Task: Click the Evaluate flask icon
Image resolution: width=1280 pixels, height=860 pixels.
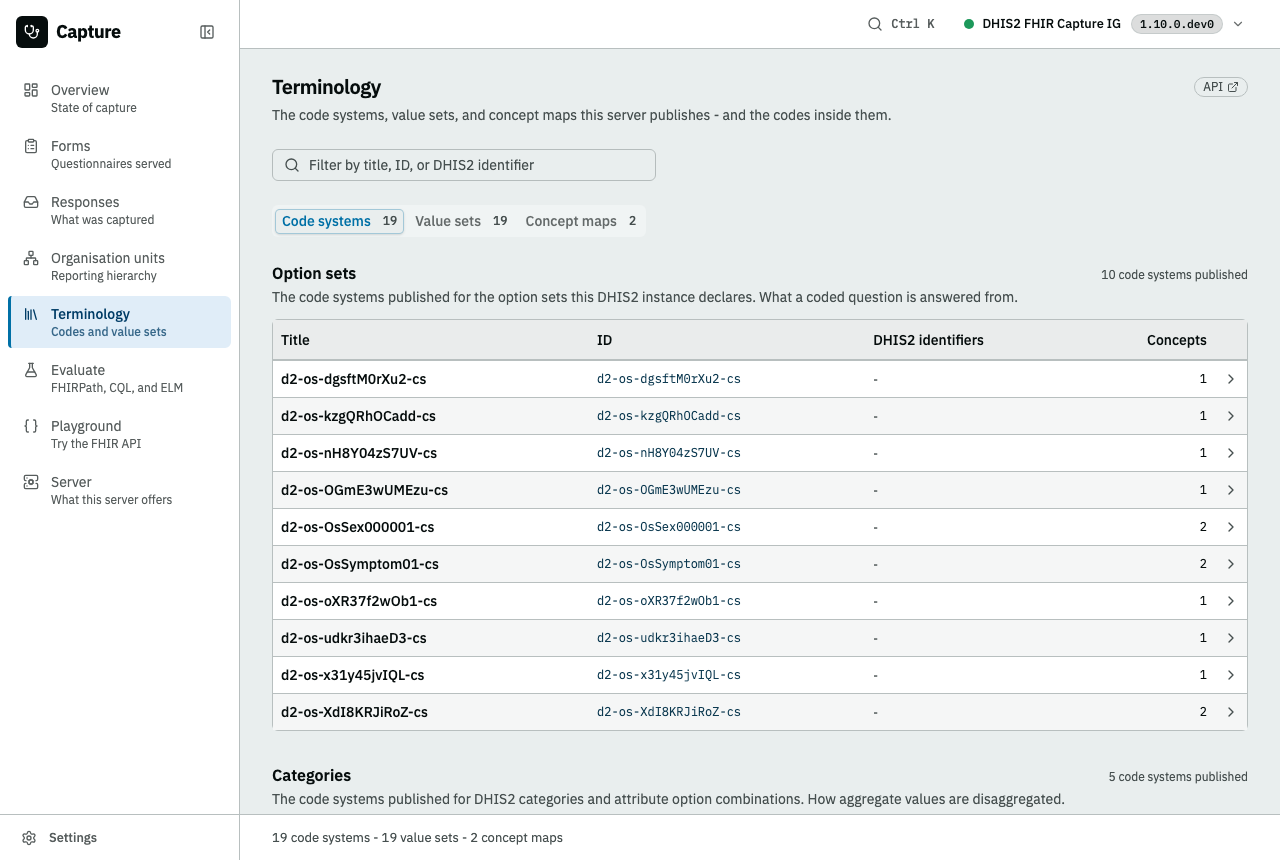Action: click(x=31, y=370)
